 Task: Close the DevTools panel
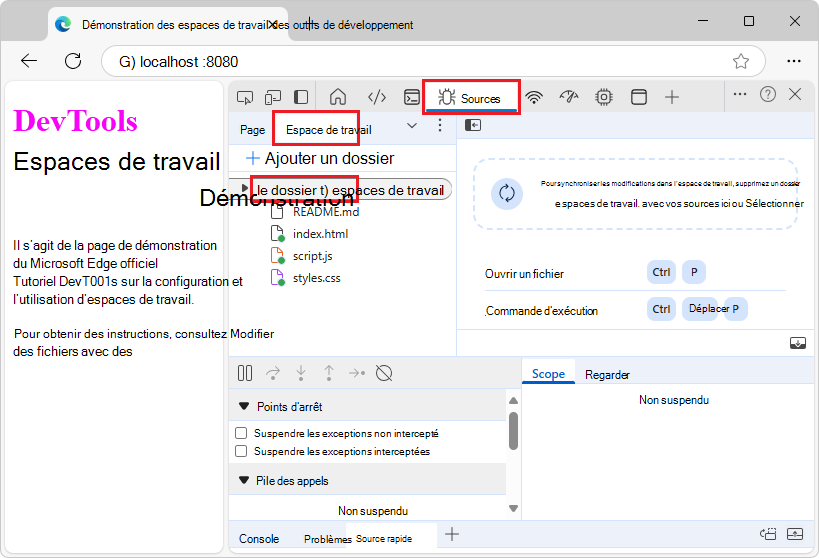(x=795, y=95)
